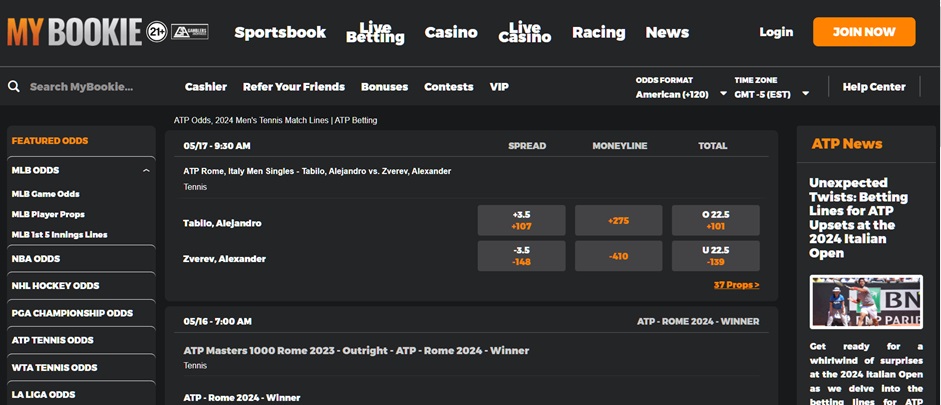Click the Search MyBookie input field
Viewport: 941px width, 405px height.
(x=90, y=87)
